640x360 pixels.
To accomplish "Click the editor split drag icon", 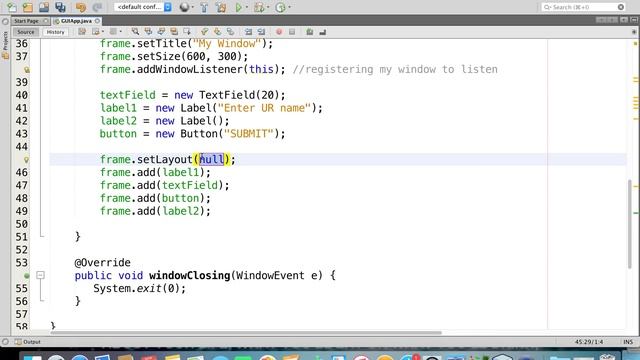I will click(x=634, y=32).
